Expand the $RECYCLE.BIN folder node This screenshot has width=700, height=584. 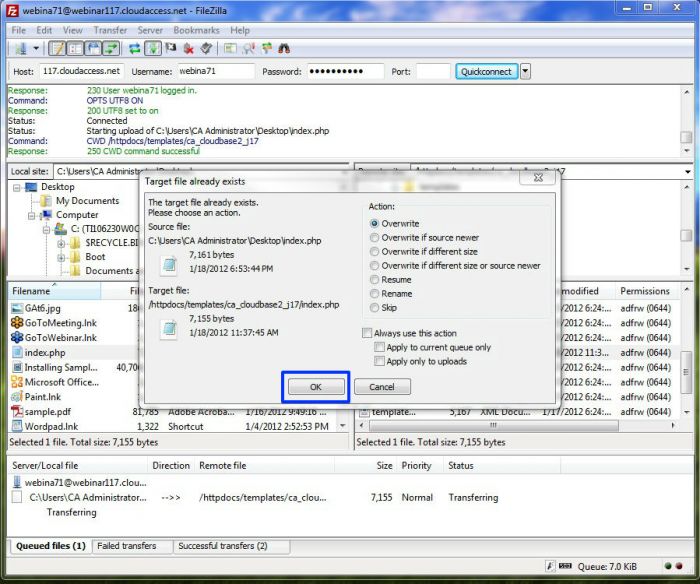tap(61, 244)
